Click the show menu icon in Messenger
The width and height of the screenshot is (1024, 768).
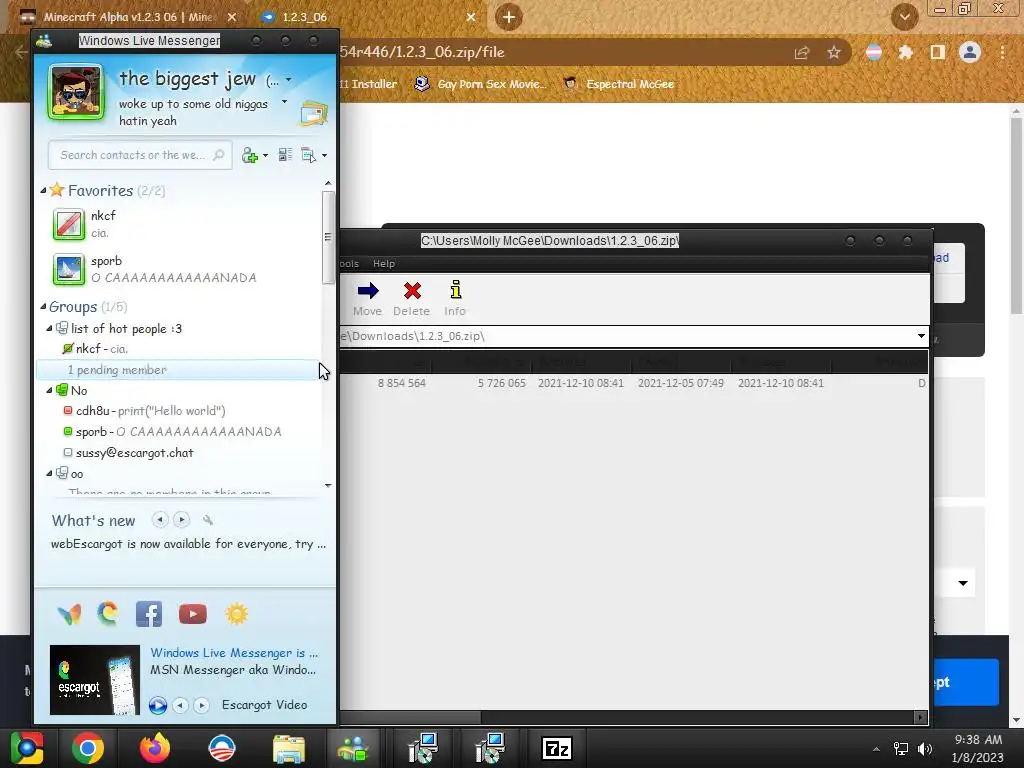308,155
